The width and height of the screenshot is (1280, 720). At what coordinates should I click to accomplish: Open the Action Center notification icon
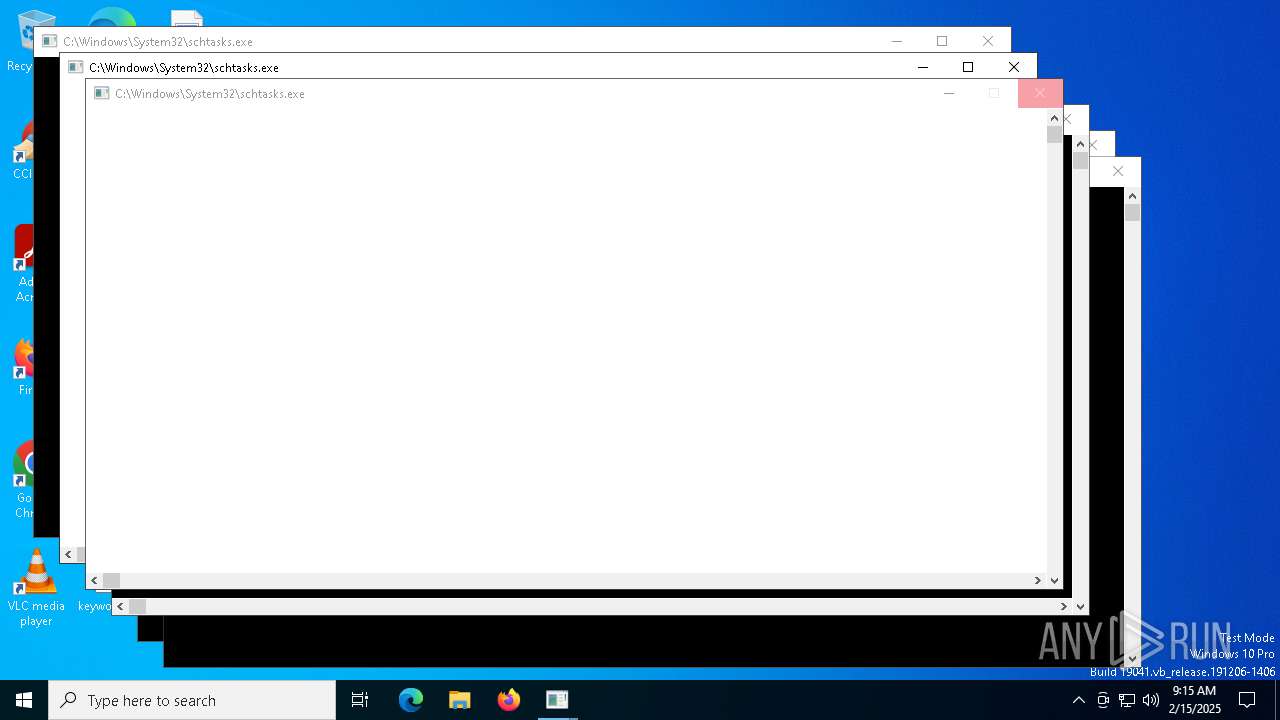[1247, 700]
